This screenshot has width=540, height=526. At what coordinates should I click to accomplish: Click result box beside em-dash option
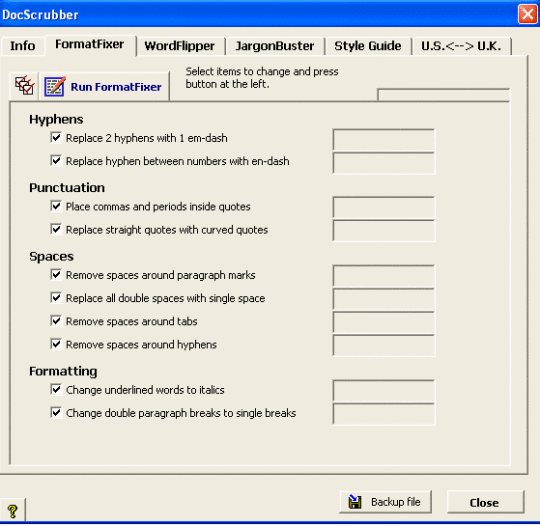(384, 140)
